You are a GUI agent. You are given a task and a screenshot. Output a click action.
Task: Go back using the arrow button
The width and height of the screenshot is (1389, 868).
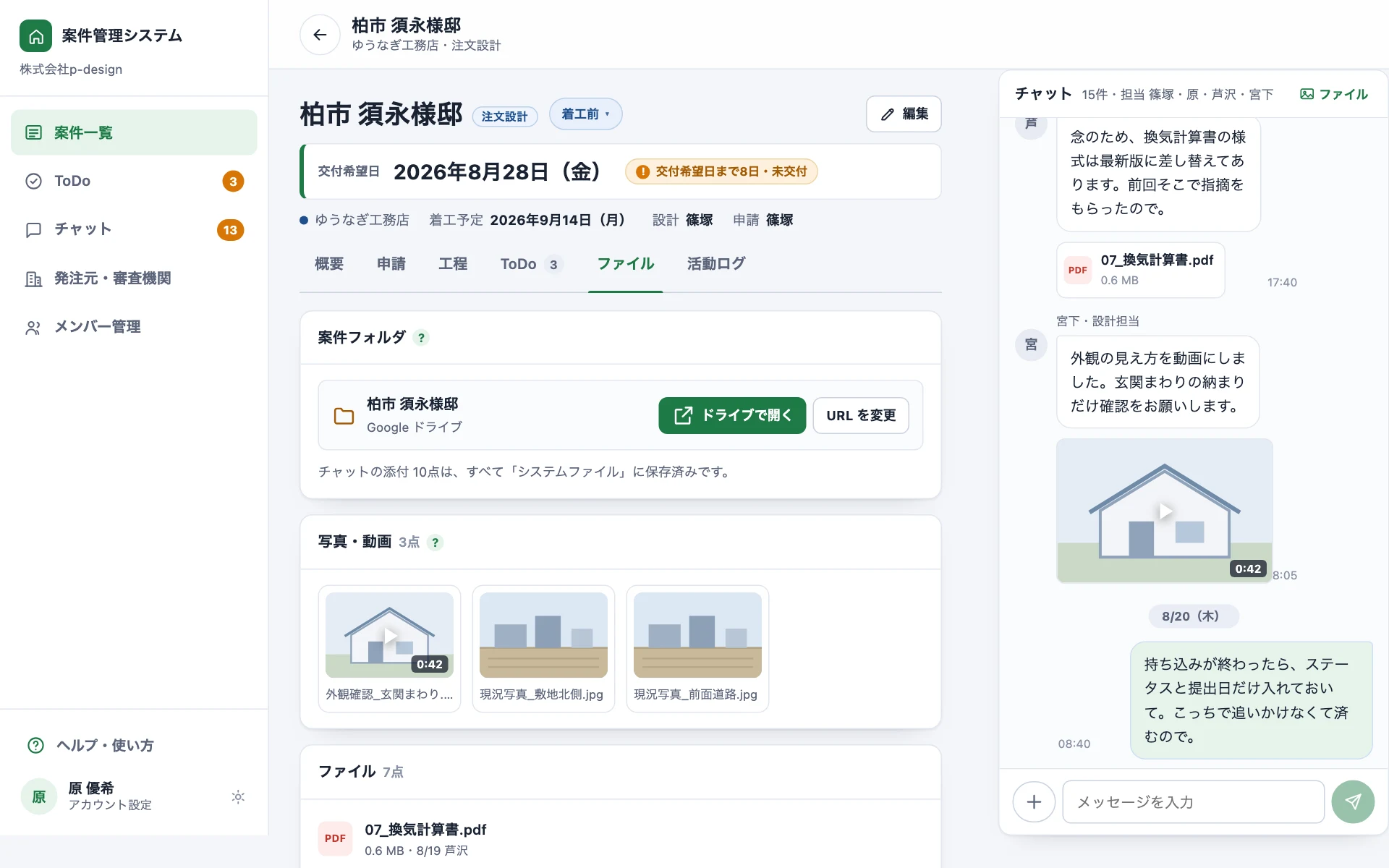pos(320,35)
